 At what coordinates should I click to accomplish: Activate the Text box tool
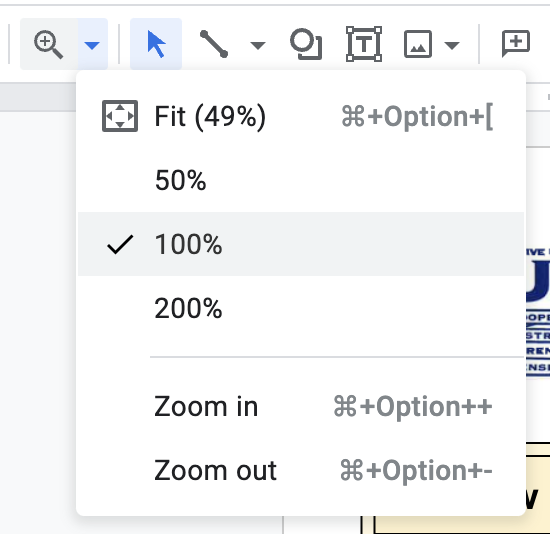pyautogui.click(x=364, y=44)
